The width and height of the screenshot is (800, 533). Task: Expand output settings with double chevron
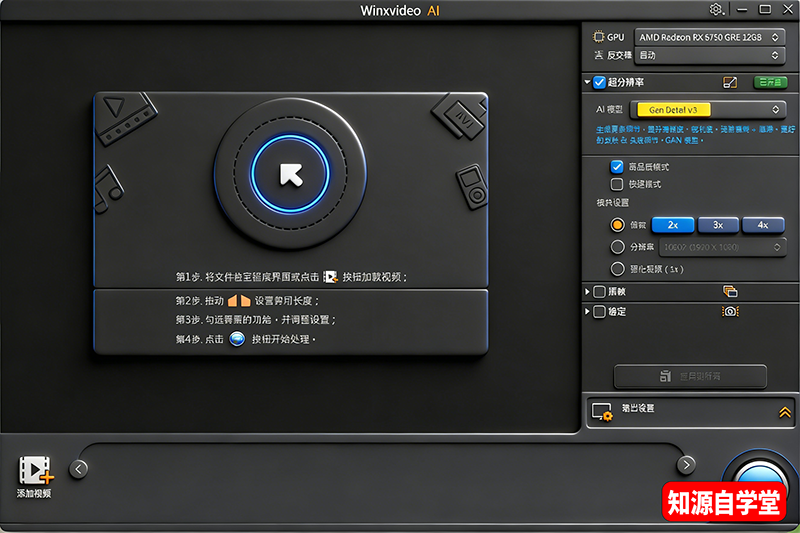click(785, 411)
